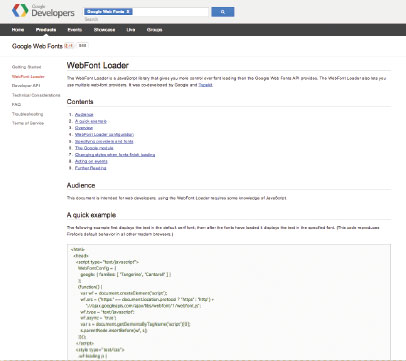
Task: Click the script type text/javascript code line
Action: point(107,262)
